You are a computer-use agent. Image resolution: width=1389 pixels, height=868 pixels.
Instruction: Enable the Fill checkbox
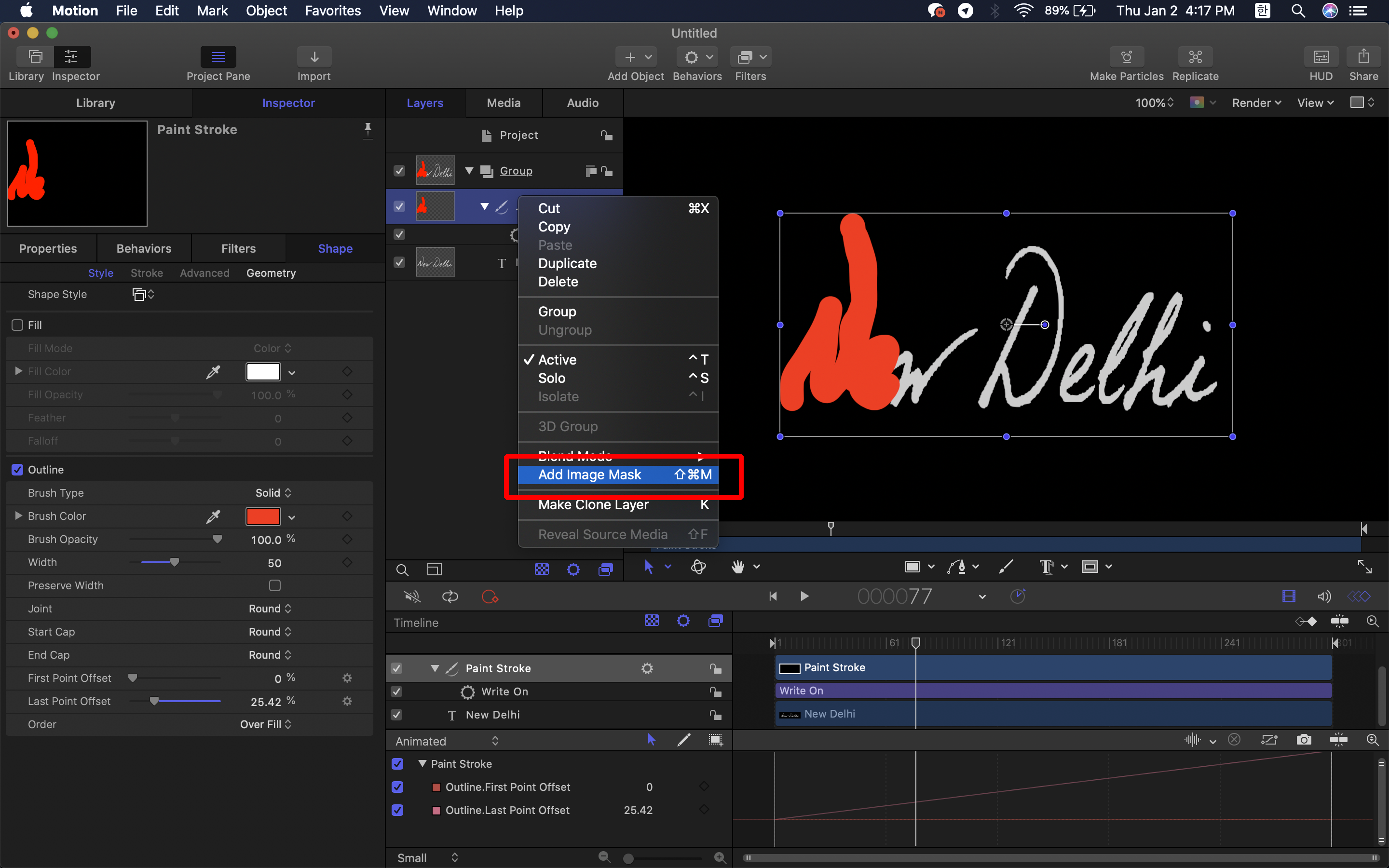18,325
